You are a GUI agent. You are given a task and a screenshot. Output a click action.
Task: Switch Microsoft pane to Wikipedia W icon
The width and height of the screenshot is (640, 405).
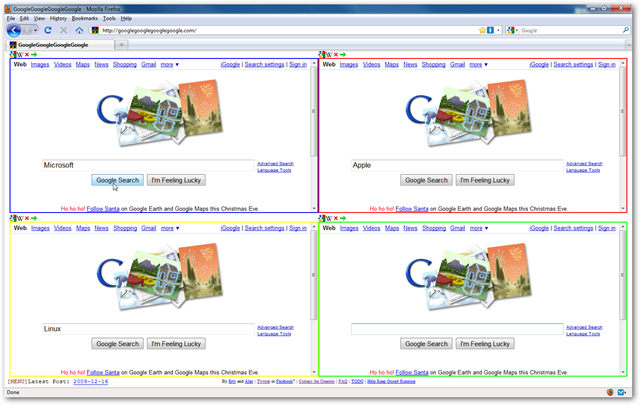[x=20, y=55]
